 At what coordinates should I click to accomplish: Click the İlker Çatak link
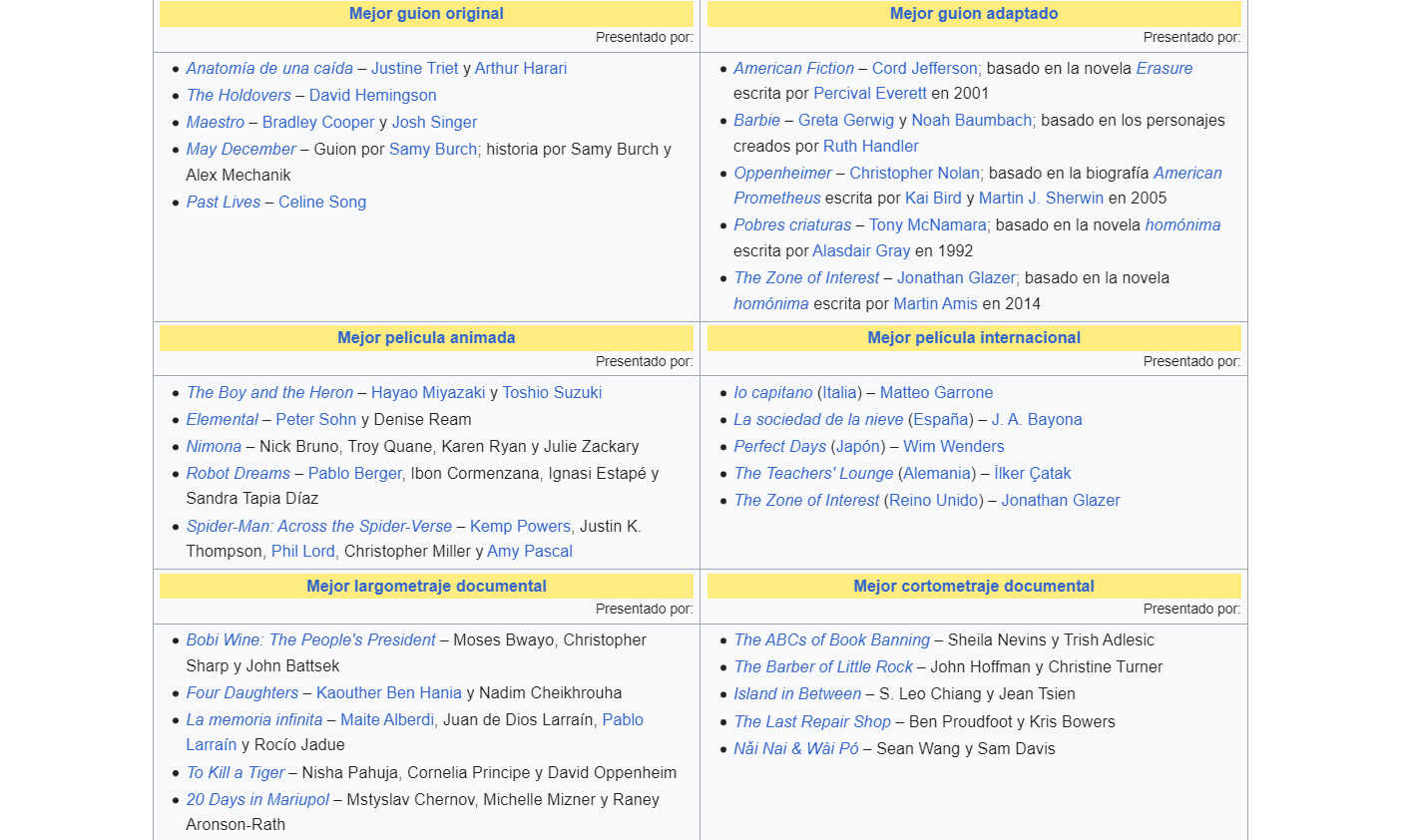tap(1033, 474)
